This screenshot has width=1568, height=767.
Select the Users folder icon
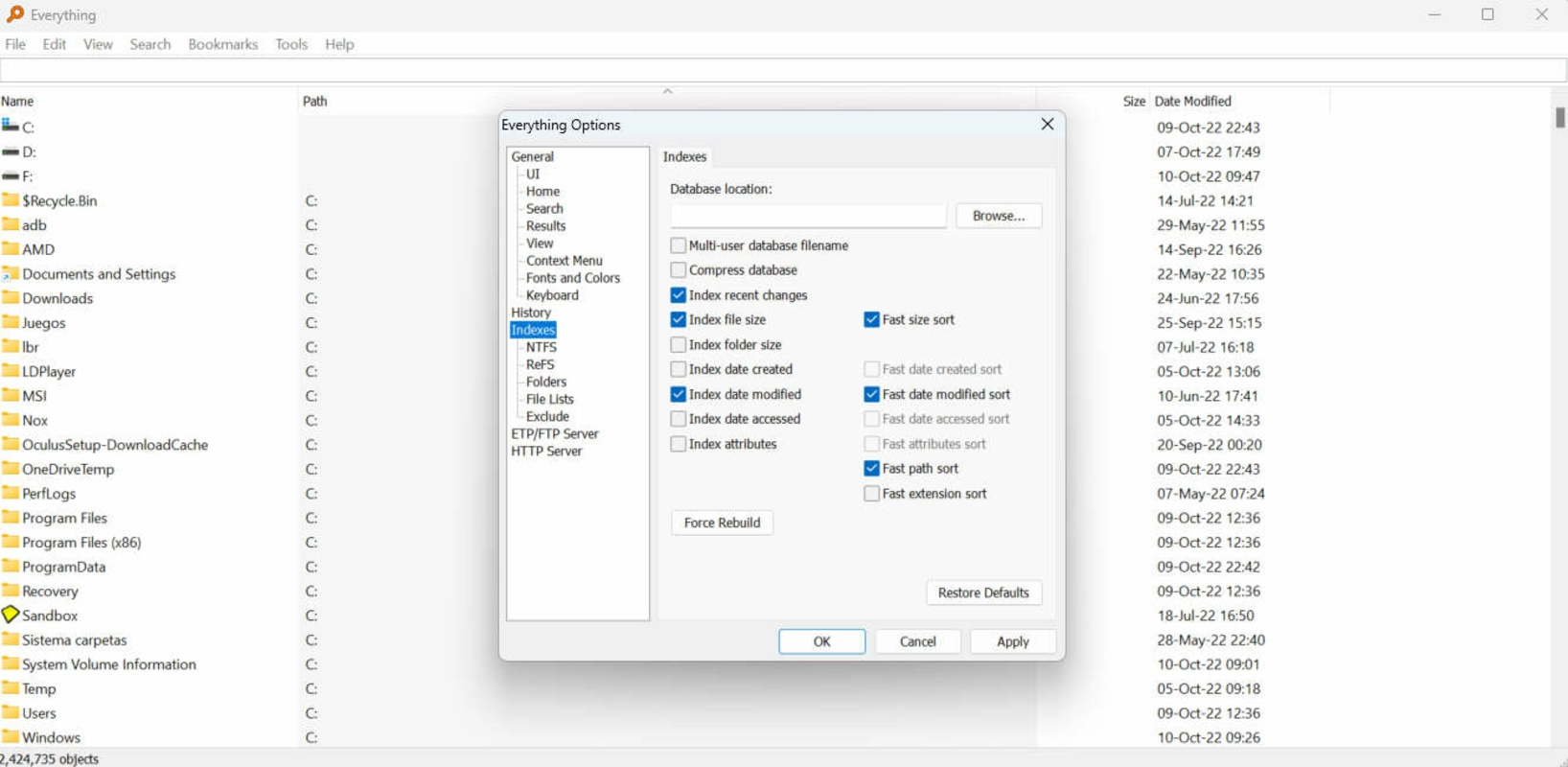click(11, 712)
